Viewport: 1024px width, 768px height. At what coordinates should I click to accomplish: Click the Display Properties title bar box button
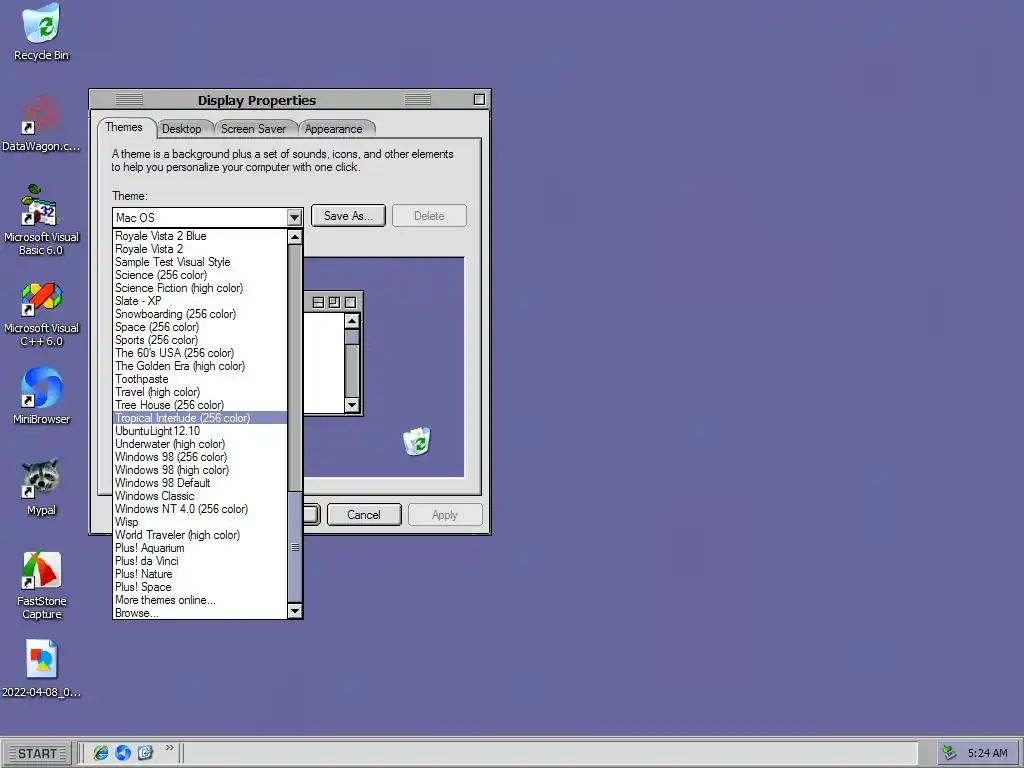[x=479, y=99]
